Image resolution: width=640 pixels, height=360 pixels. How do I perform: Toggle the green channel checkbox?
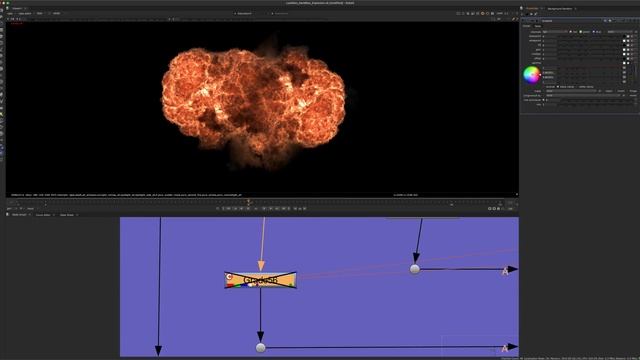pyautogui.click(x=580, y=32)
